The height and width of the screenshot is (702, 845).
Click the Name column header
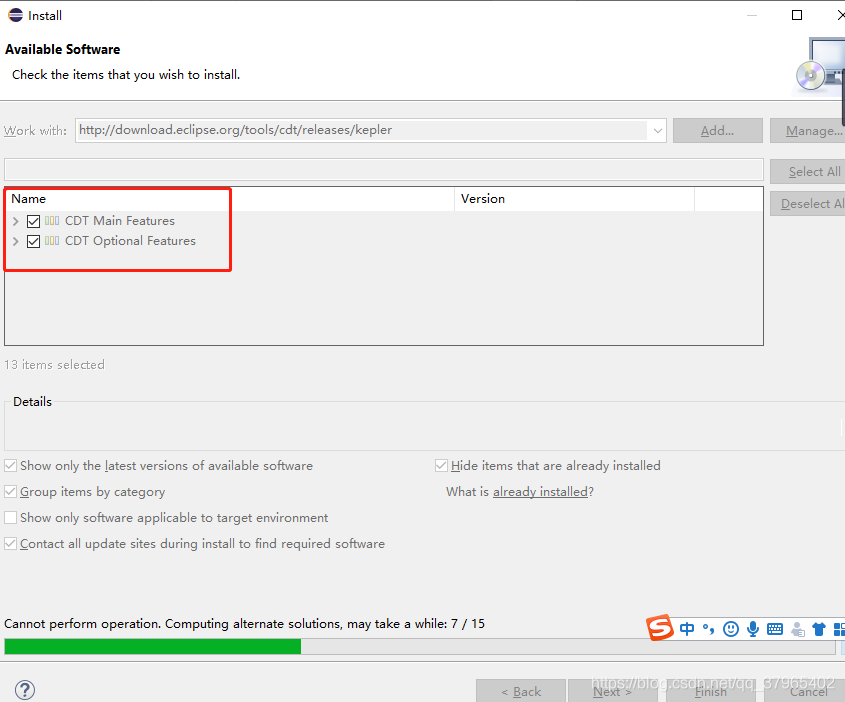click(x=230, y=199)
